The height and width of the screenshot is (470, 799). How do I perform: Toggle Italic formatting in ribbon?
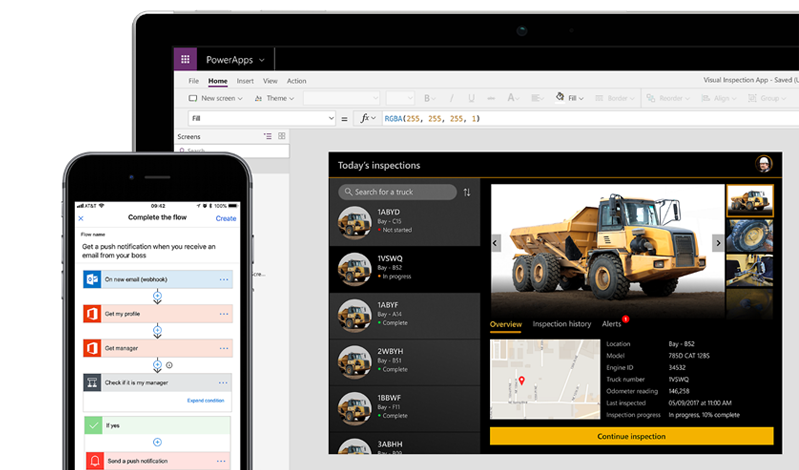click(451, 98)
